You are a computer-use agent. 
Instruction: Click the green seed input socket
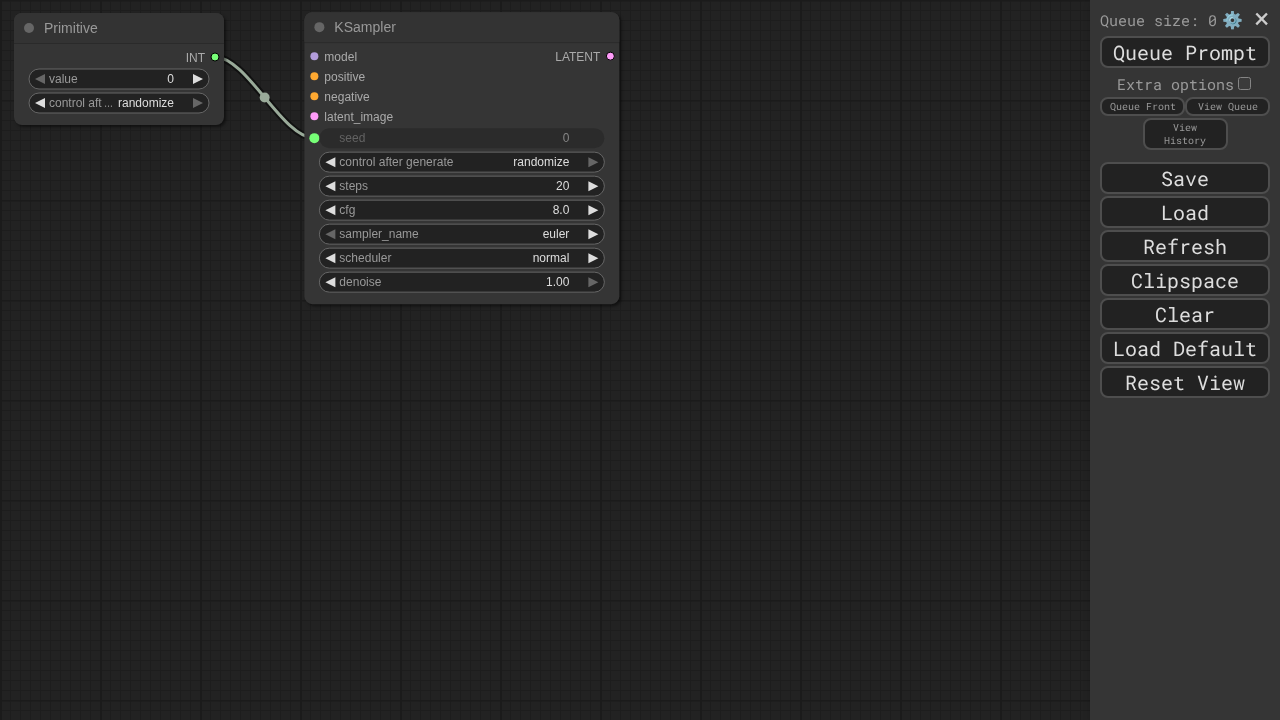[314, 138]
